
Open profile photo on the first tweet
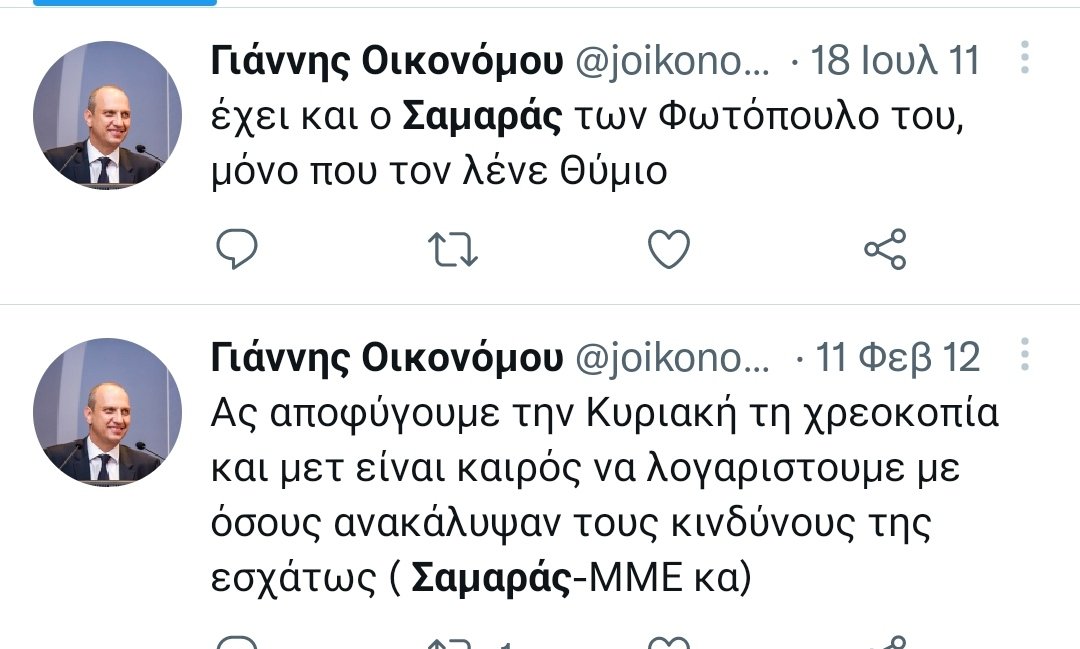tap(107, 115)
